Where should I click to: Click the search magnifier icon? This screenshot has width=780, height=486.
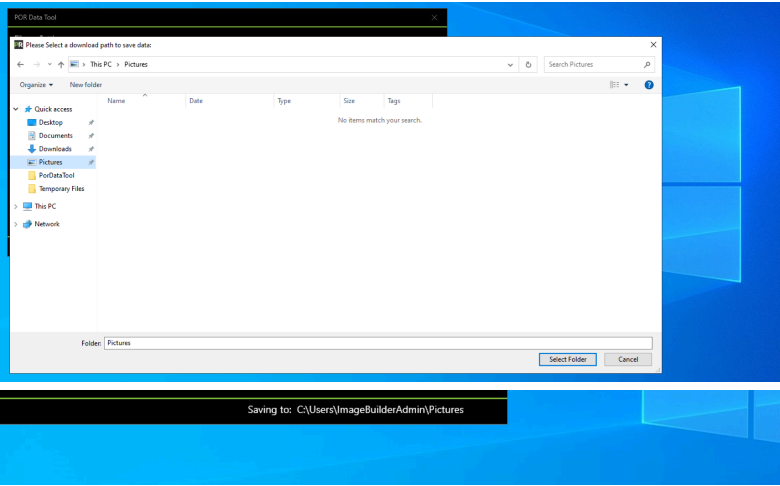pyautogui.click(x=647, y=64)
